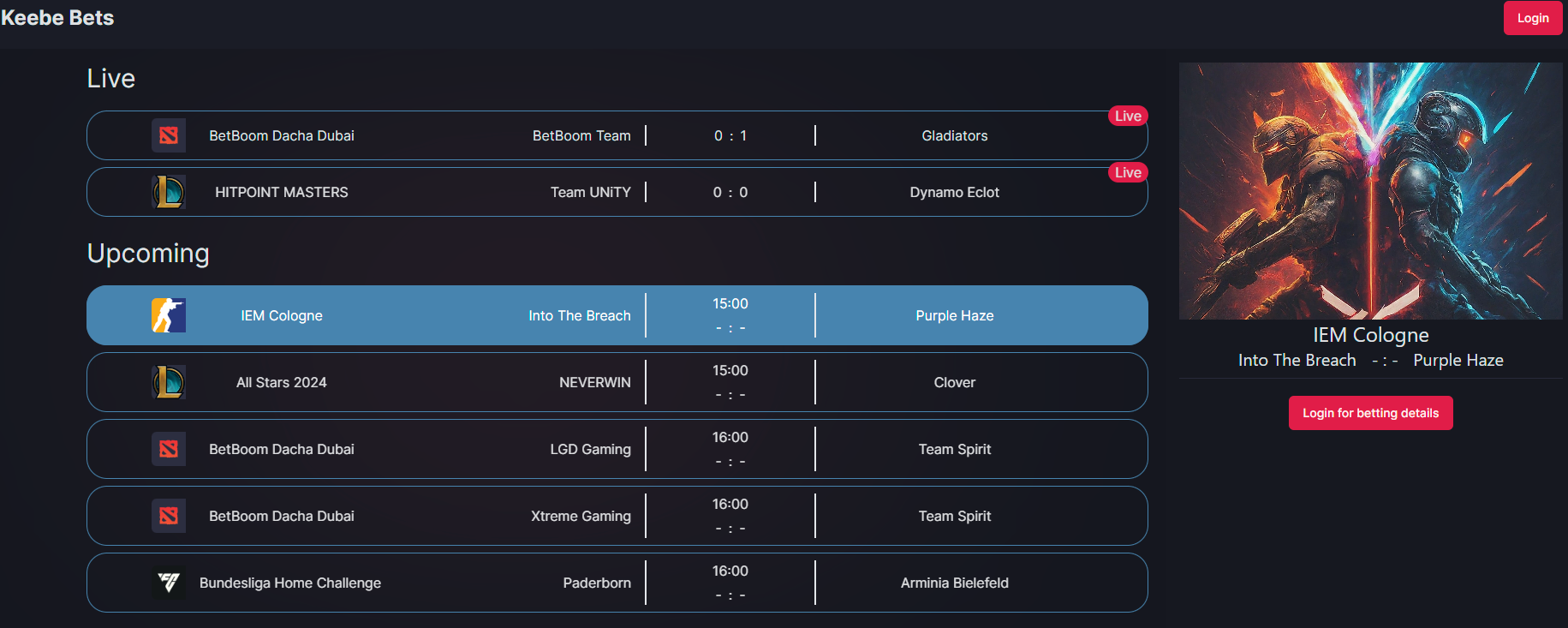Click 'Into The Breach' in highlighted row
The height and width of the screenshot is (628, 1568).
point(580,315)
